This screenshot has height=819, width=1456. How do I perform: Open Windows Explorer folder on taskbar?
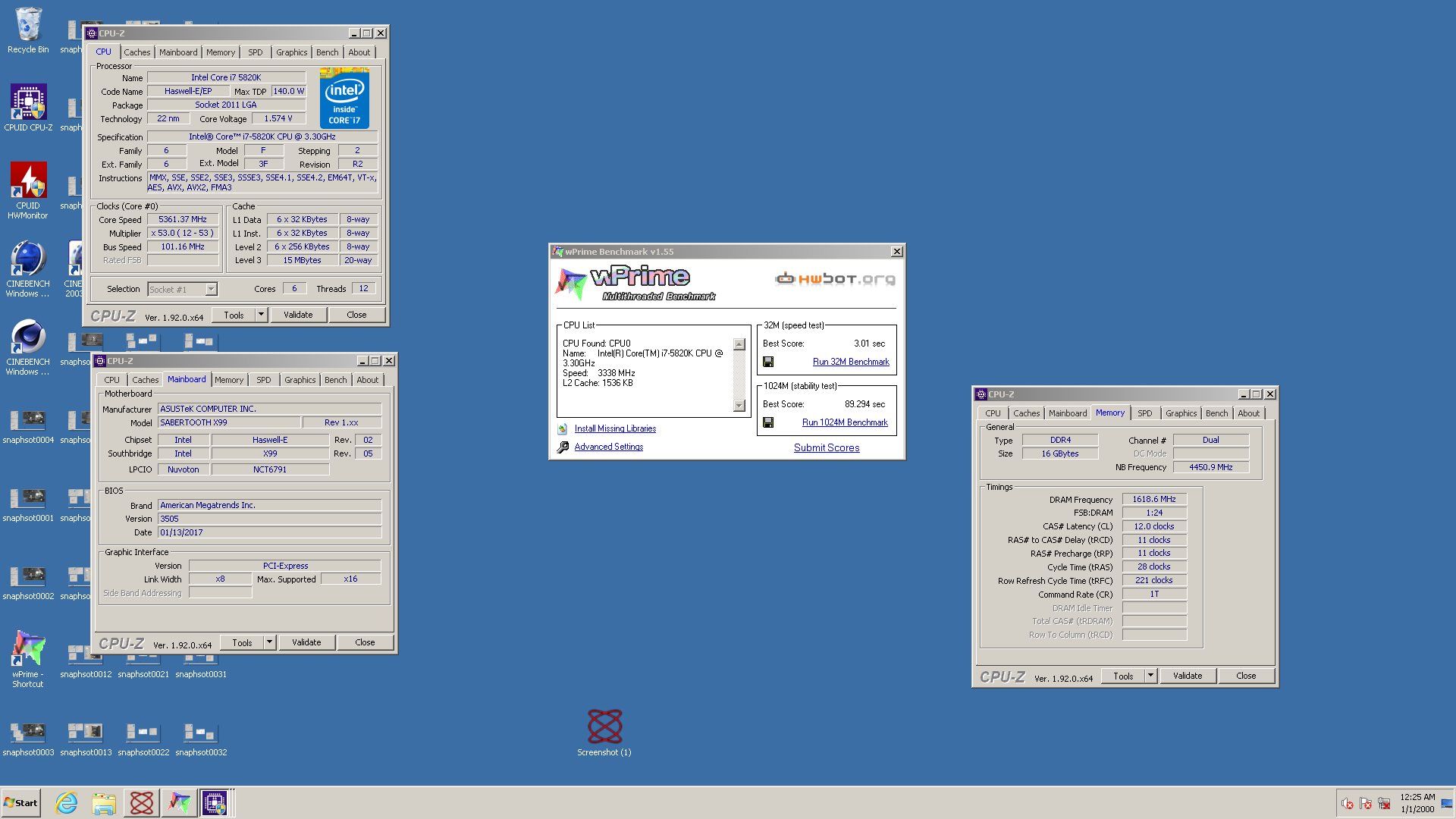tap(104, 803)
